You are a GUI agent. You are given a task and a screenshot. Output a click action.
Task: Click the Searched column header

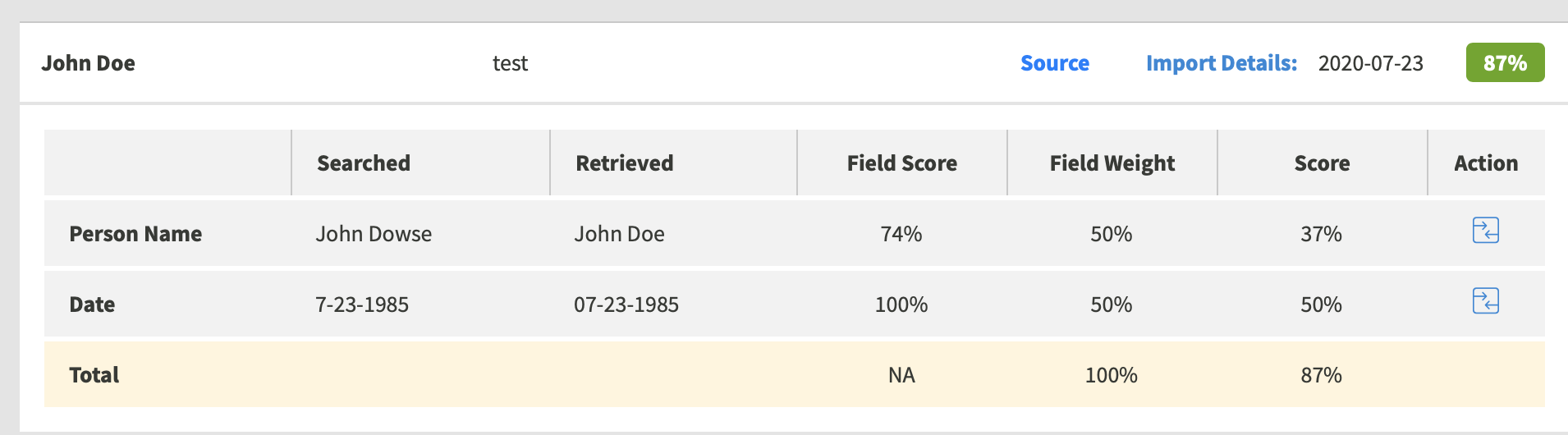point(364,163)
